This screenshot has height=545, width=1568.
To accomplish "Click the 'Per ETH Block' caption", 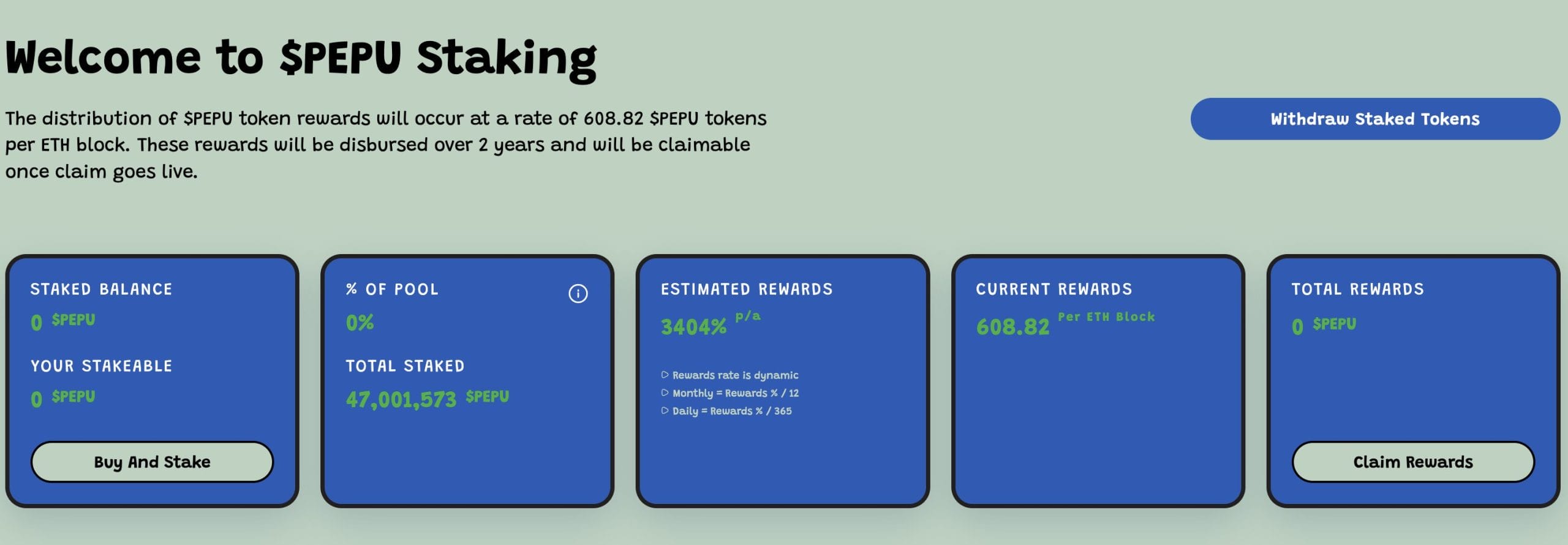I will (x=1106, y=317).
